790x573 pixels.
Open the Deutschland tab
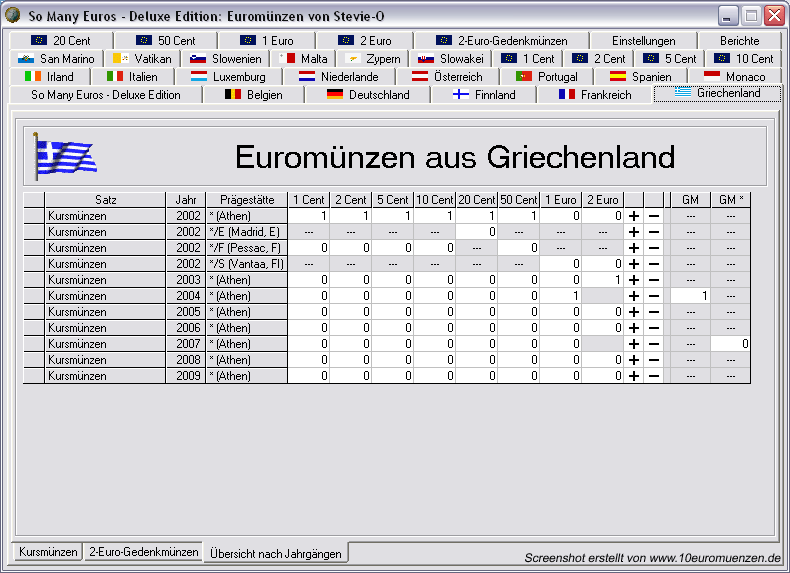pos(368,95)
